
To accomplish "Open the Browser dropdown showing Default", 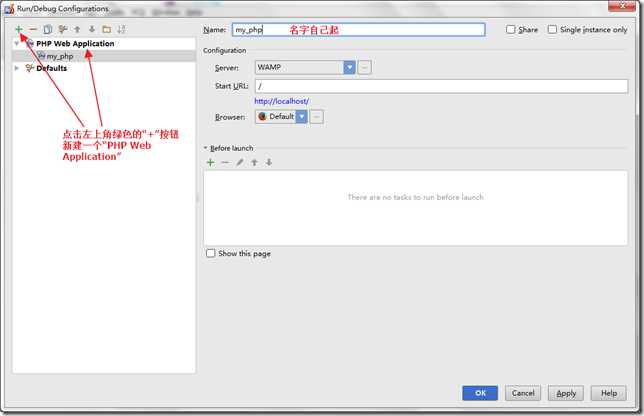I will coord(281,117).
